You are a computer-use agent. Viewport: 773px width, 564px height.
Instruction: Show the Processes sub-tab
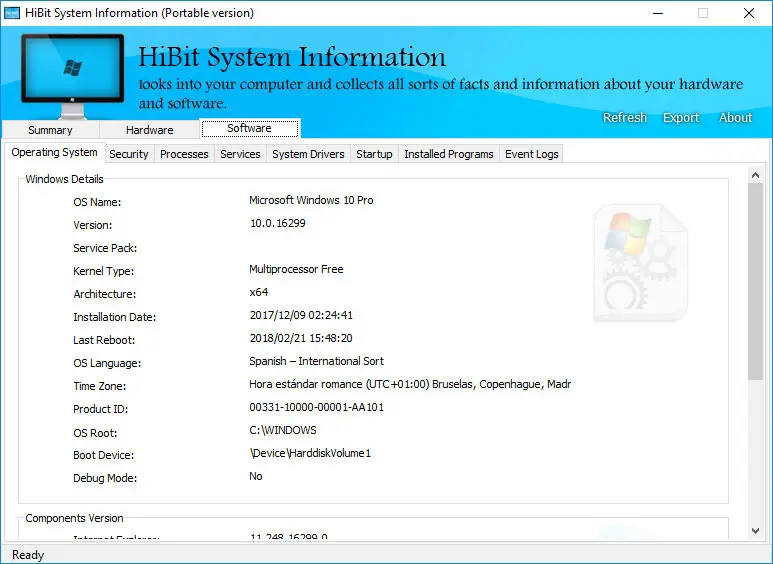(184, 154)
